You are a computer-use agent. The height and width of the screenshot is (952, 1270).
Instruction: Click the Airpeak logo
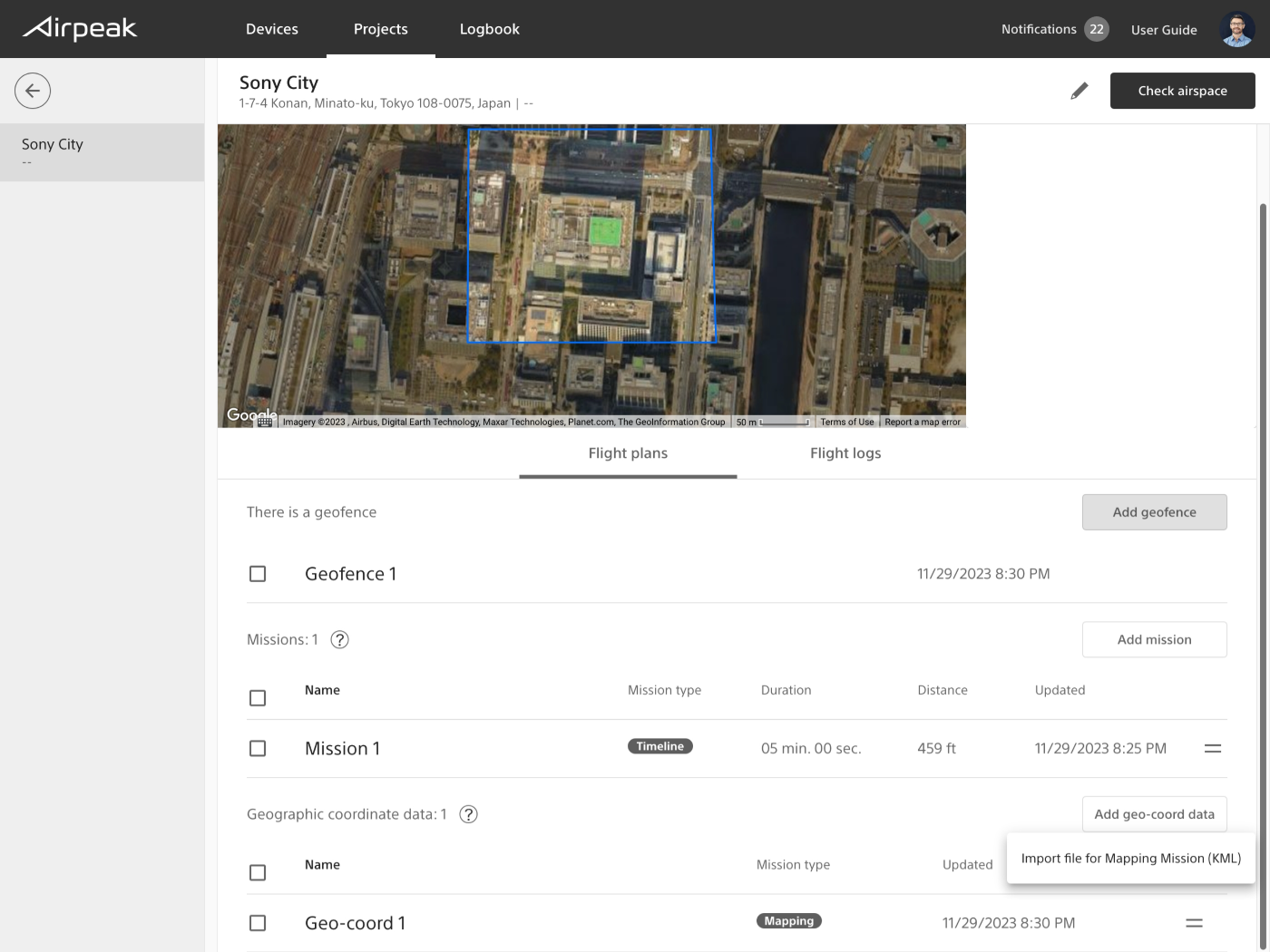(80, 28)
